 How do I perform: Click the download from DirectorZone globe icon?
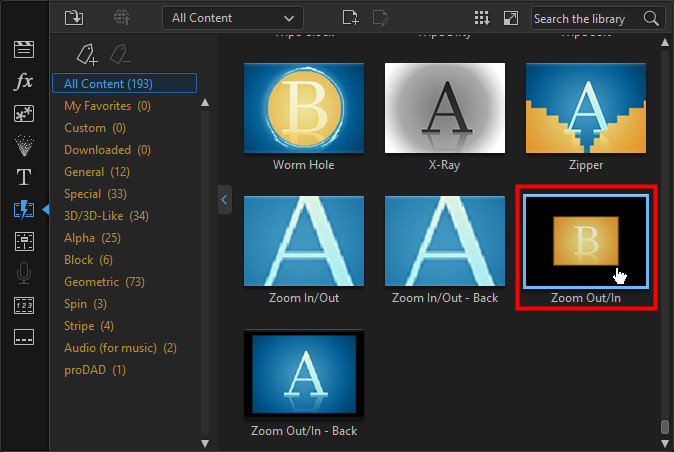click(x=122, y=18)
